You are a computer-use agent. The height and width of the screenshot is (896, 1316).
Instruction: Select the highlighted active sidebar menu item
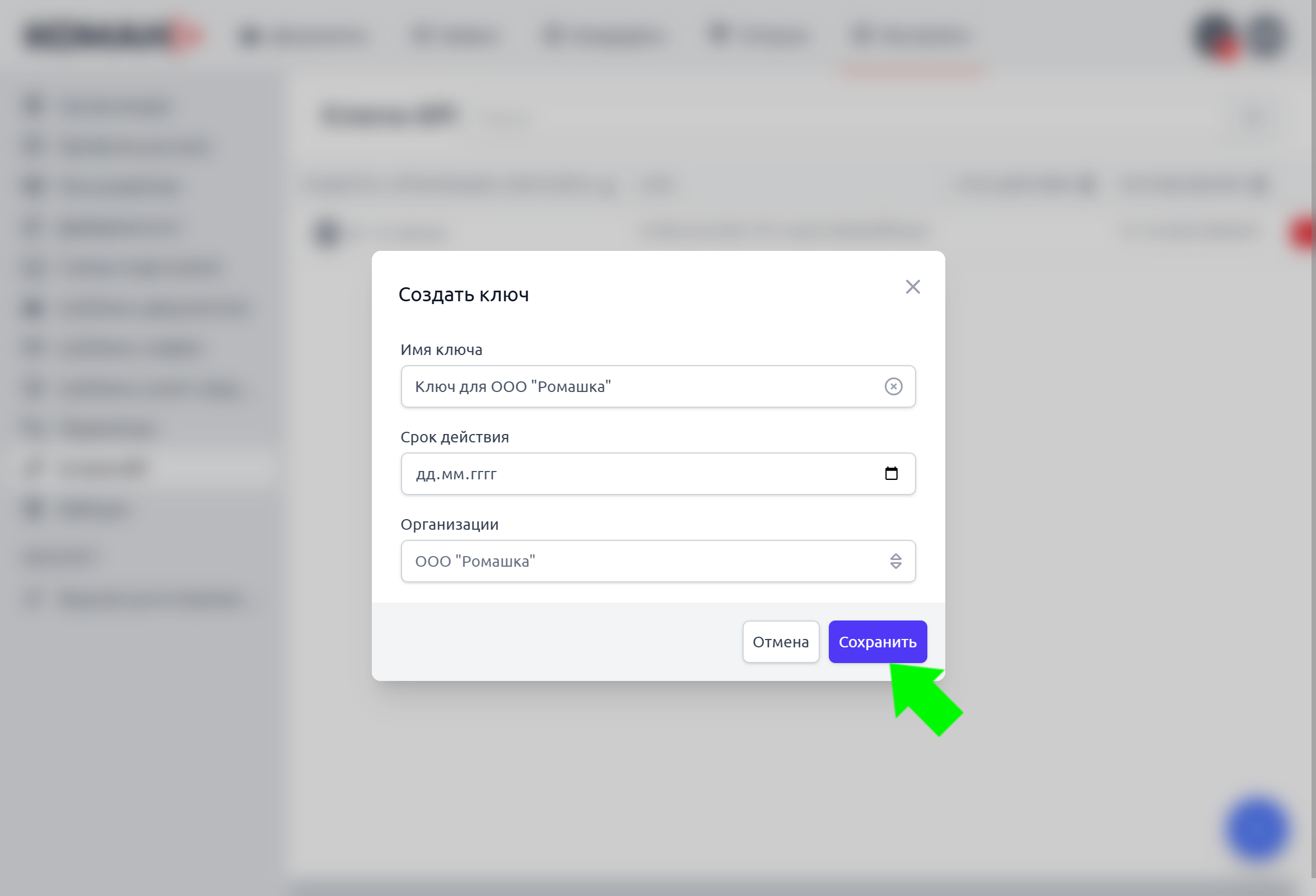[102, 468]
